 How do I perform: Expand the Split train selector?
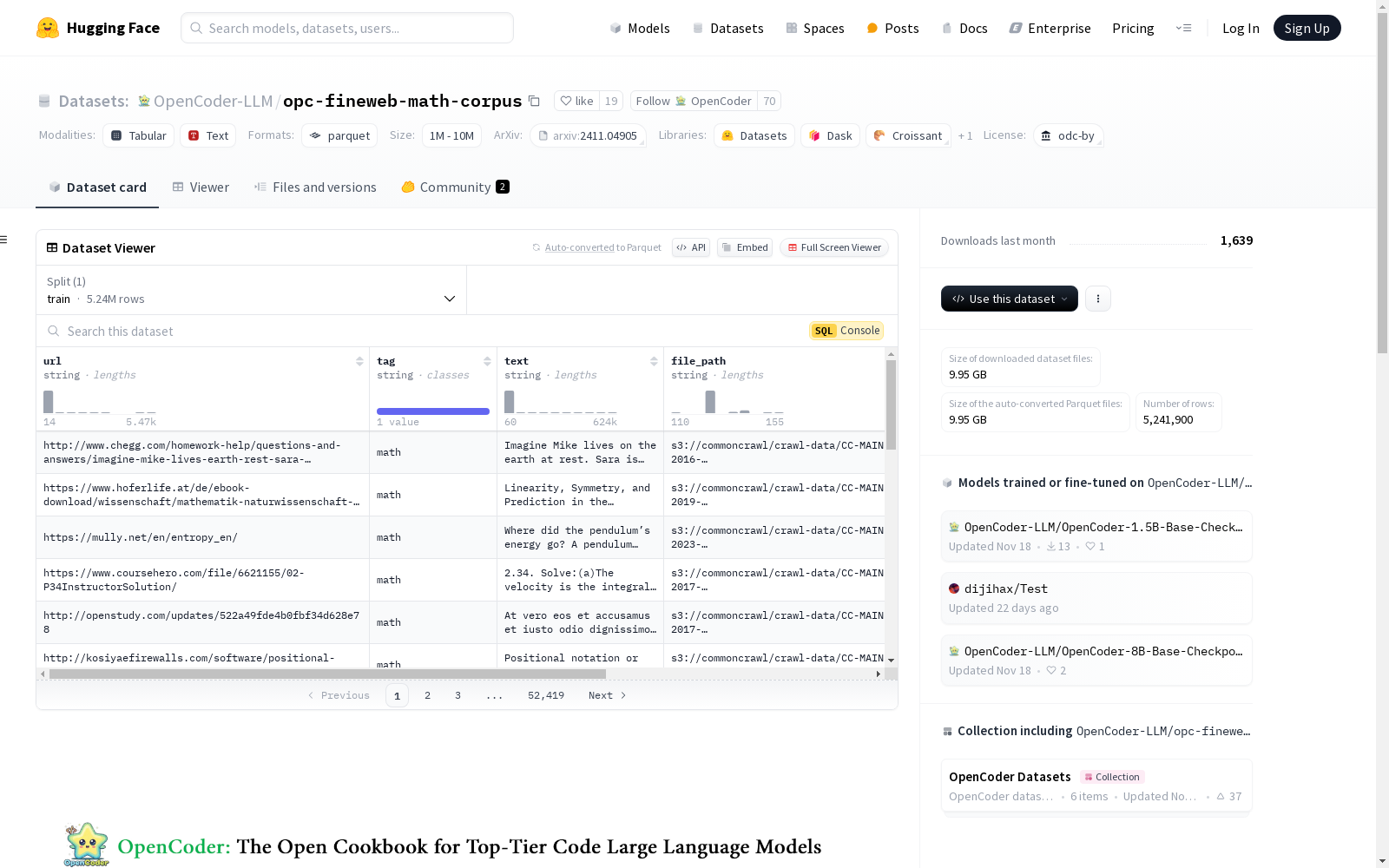point(252,290)
